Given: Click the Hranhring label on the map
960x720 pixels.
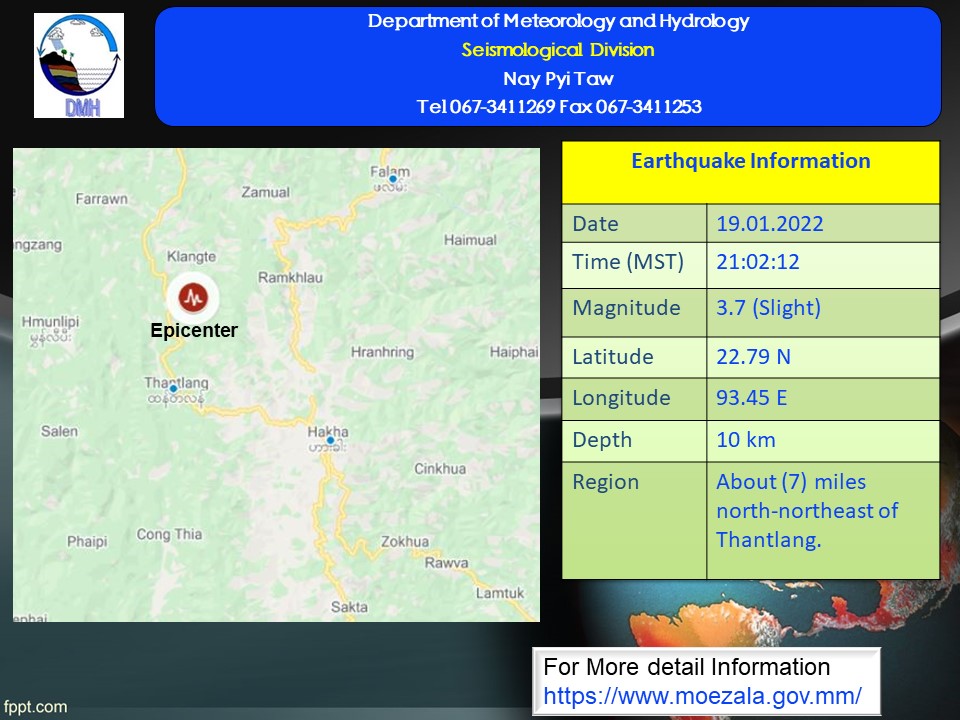Looking at the screenshot, I should pyautogui.click(x=382, y=352).
